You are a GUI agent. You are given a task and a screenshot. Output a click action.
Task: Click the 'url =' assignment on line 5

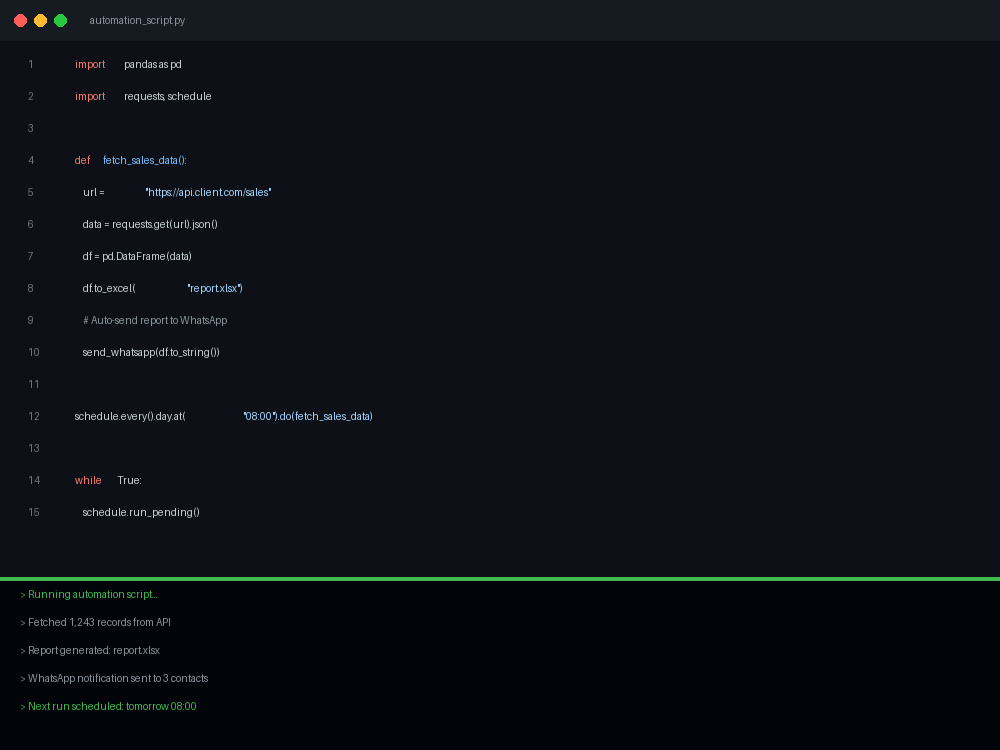[x=94, y=192]
